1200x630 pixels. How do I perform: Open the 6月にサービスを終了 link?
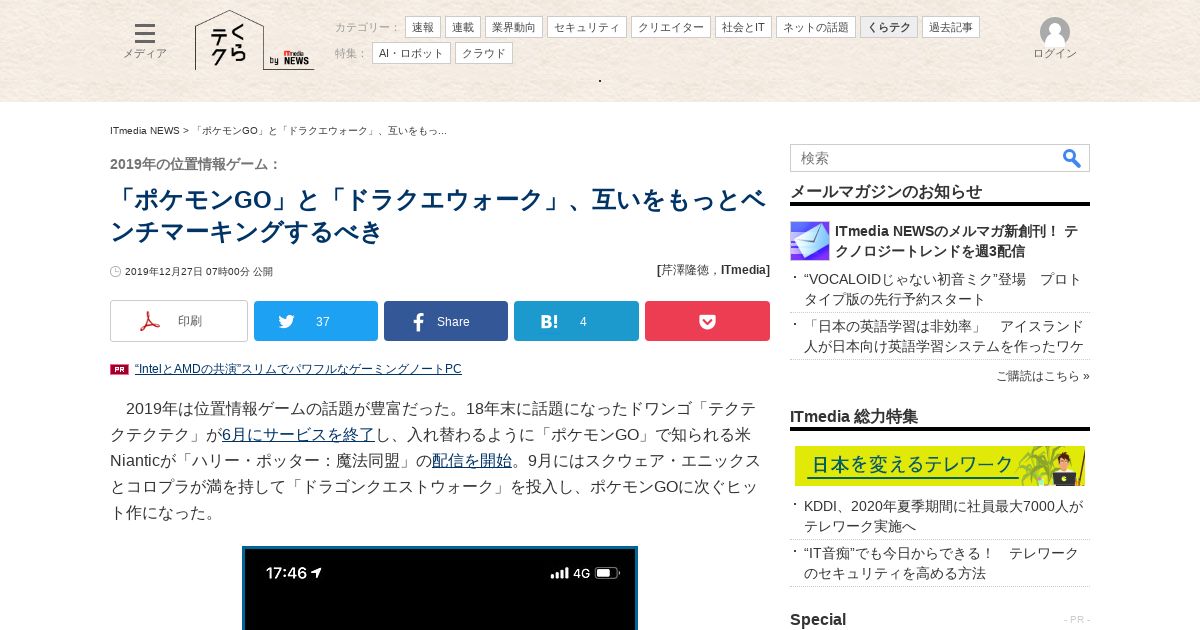[x=298, y=435]
